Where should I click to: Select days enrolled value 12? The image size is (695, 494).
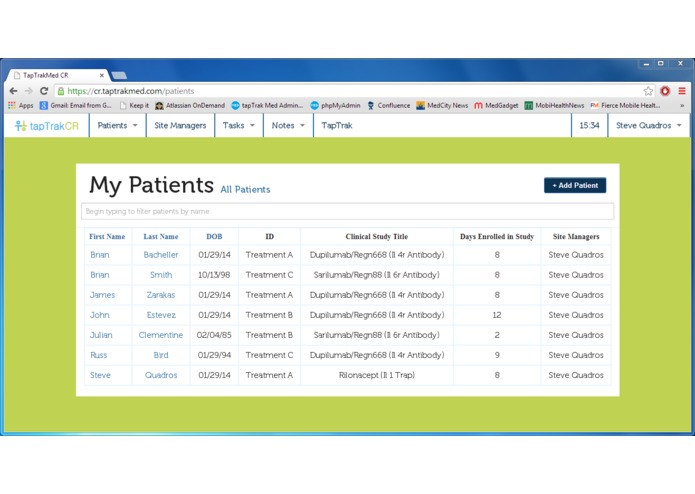click(497, 315)
